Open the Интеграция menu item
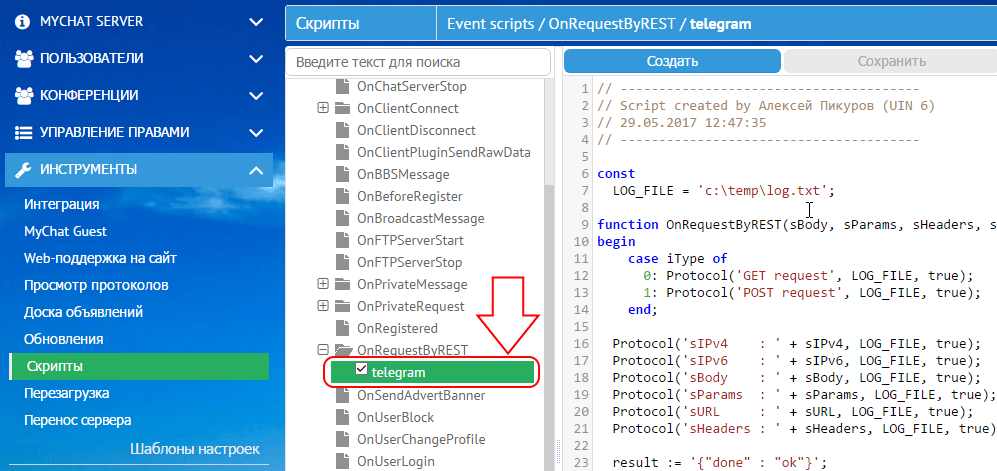The width and height of the screenshot is (997, 471). (x=61, y=204)
